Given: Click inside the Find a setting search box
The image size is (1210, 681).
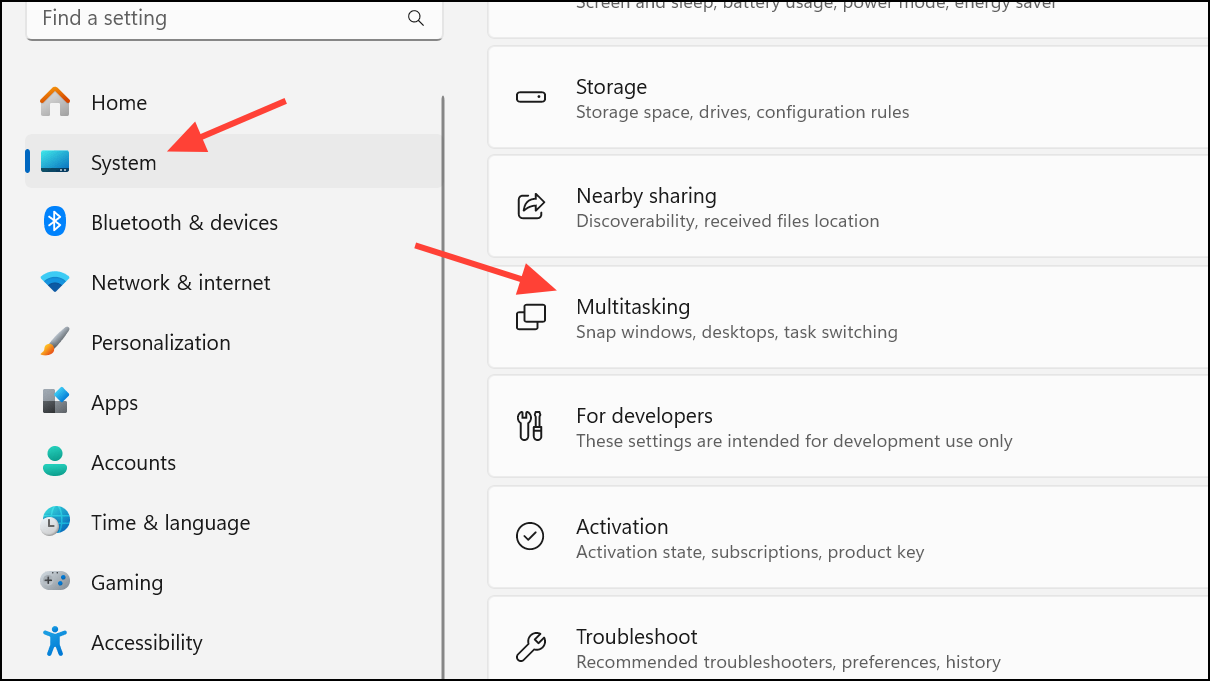Looking at the screenshot, I should pos(200,17).
